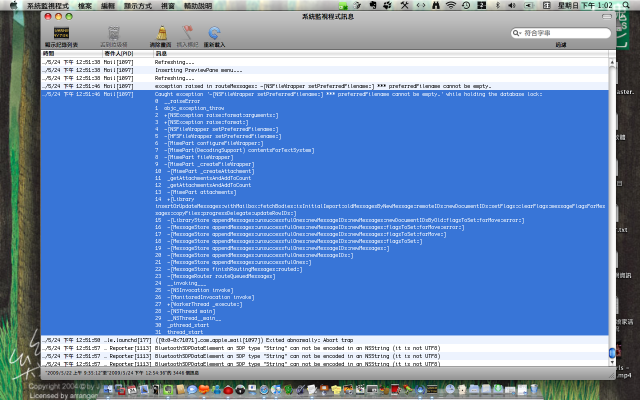Open the Apple menu

[x=14, y=5]
